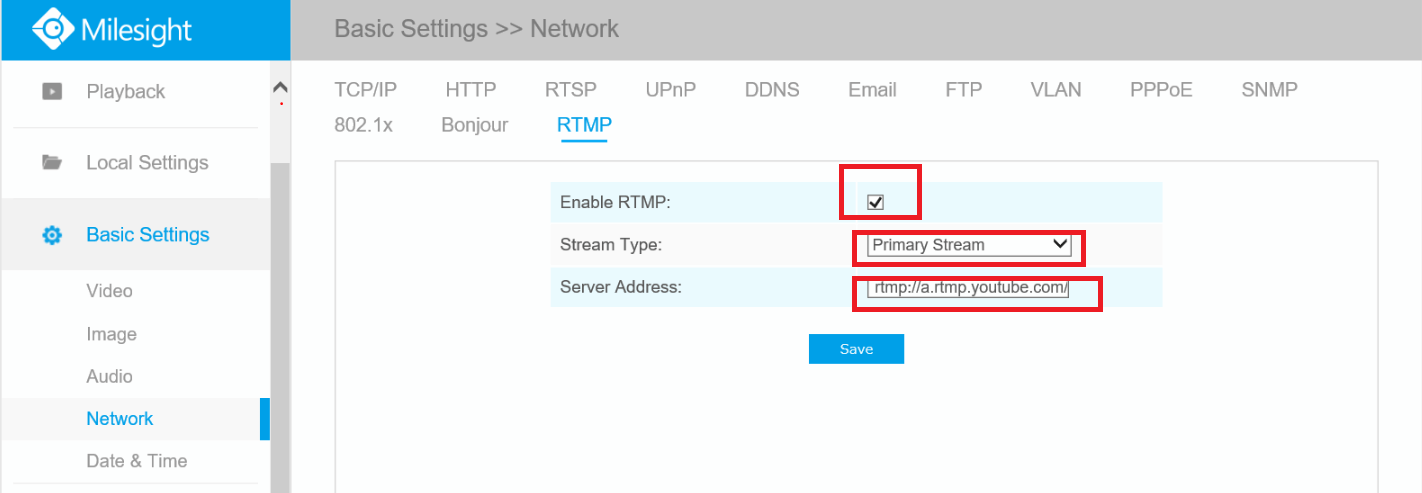
Task: Uncheck the Enable RTMP checkbox
Action: click(x=875, y=202)
